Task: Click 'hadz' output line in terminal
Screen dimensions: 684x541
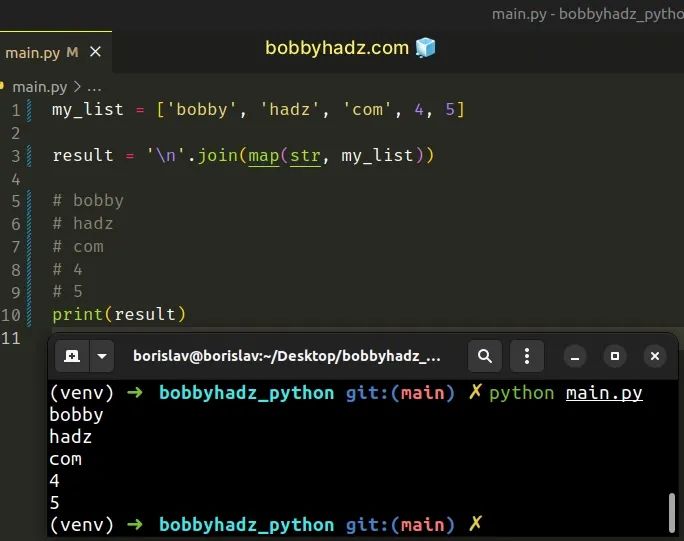Action: (71, 437)
